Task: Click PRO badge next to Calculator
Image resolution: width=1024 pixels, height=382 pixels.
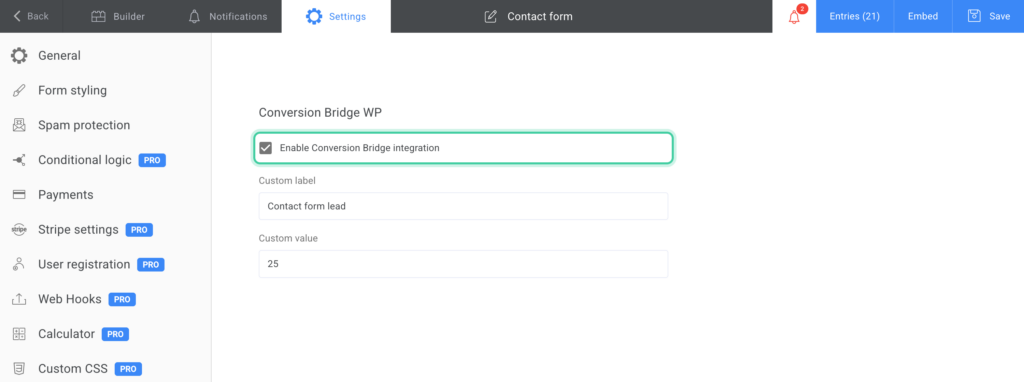Action: pyautogui.click(x=116, y=334)
